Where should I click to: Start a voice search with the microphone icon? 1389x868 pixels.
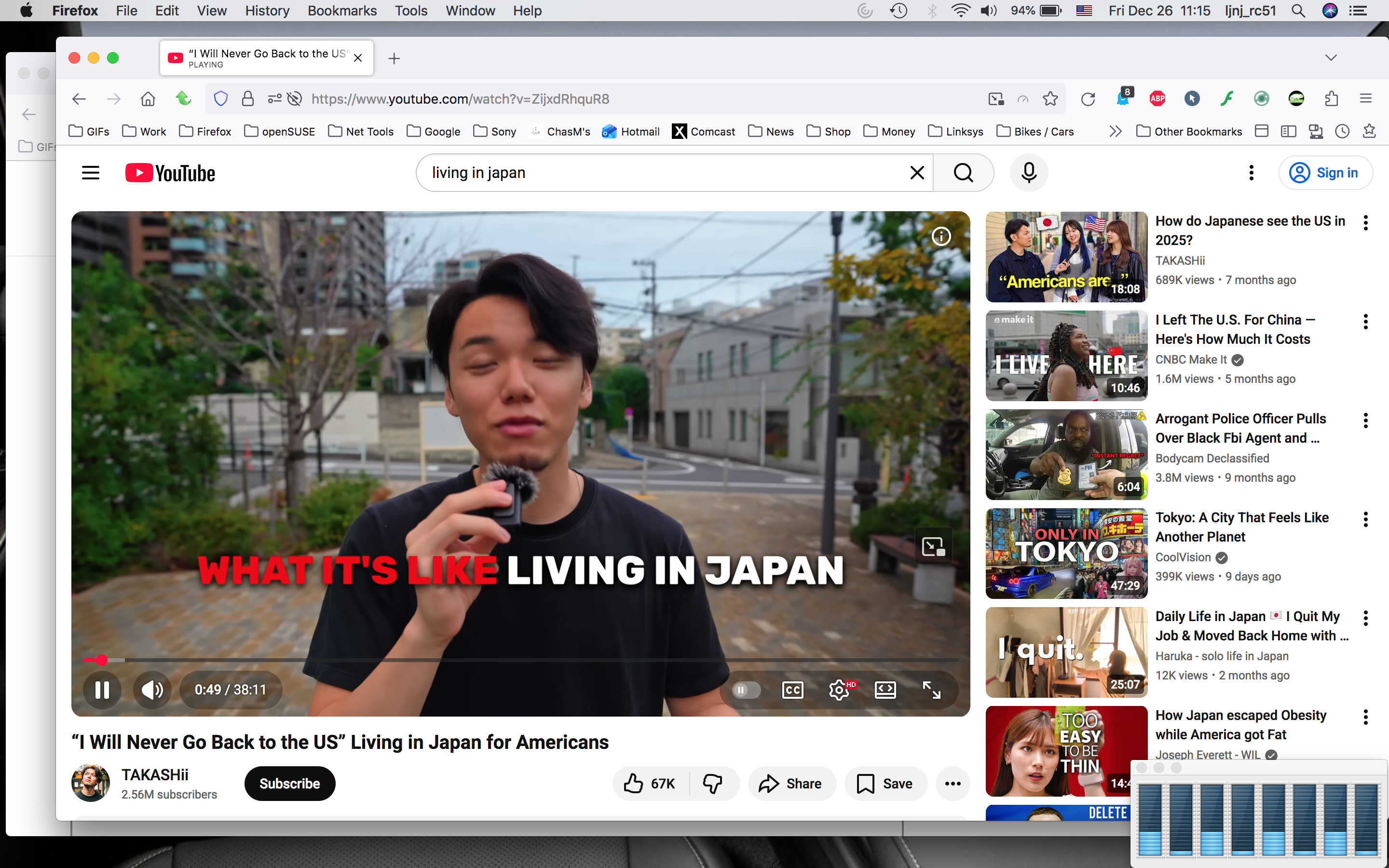click(x=1028, y=172)
